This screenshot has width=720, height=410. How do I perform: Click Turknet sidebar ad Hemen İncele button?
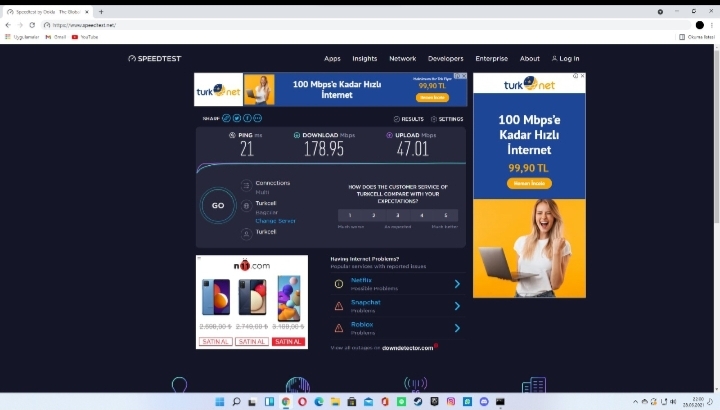pos(529,183)
